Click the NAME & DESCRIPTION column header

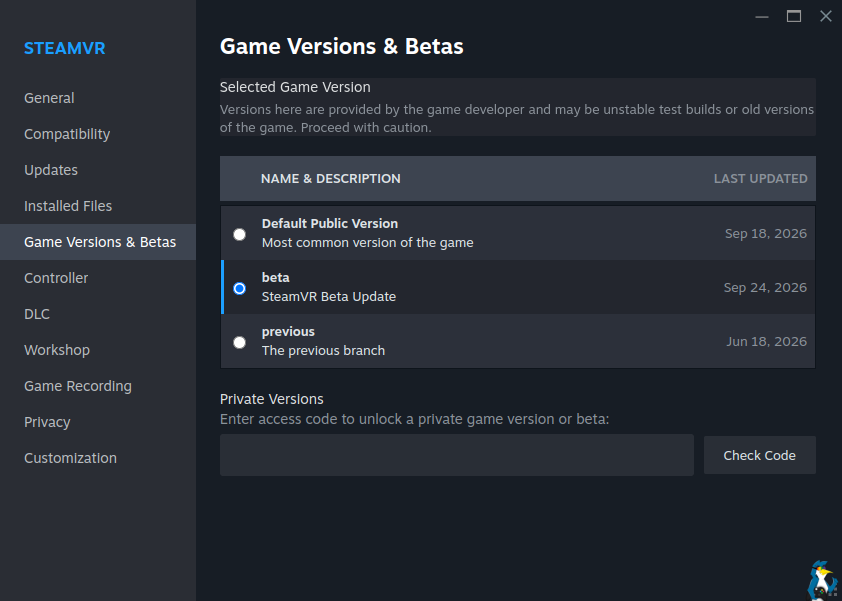pos(331,179)
